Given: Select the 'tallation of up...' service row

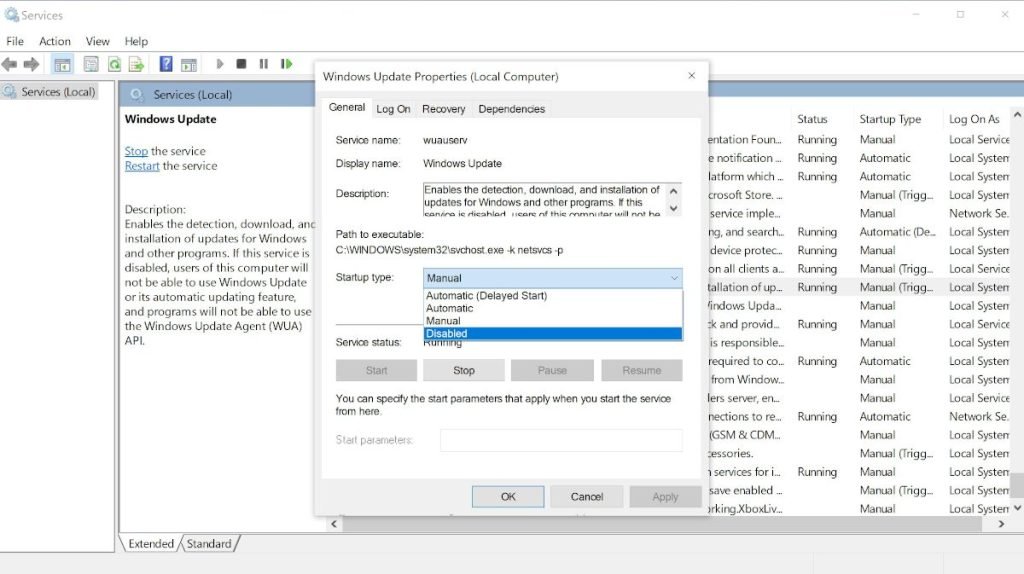Looking at the screenshot, I should (859, 287).
